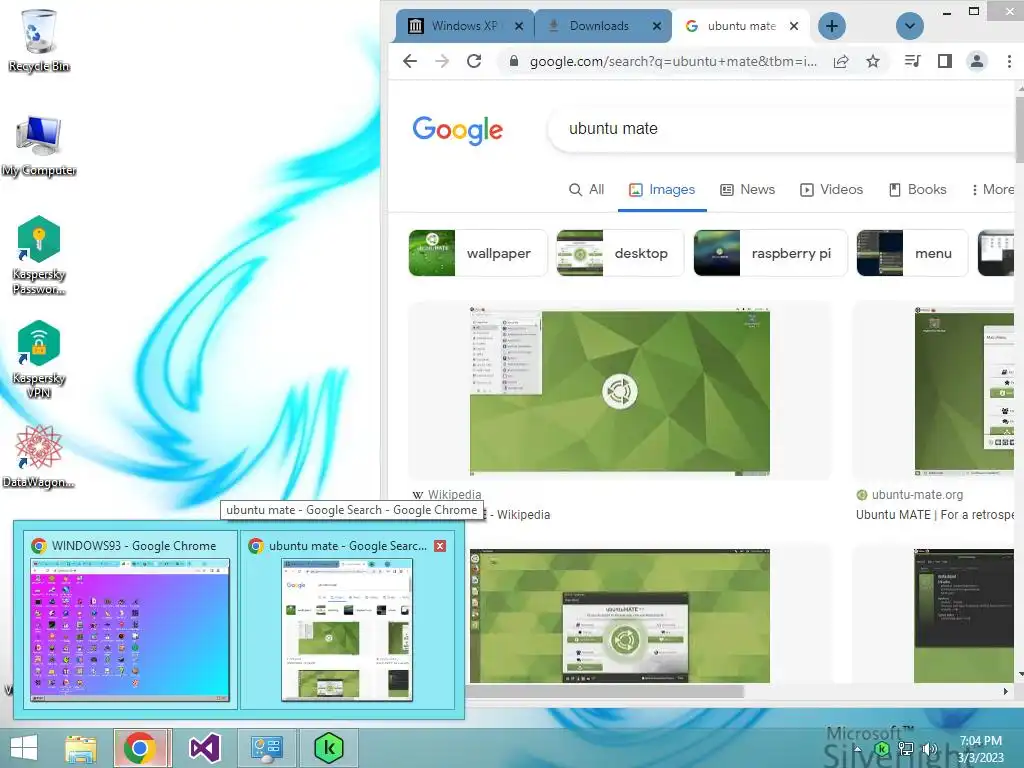Image resolution: width=1024 pixels, height=768 pixels.
Task: Filter images by menu chip
Action: (x=912, y=253)
